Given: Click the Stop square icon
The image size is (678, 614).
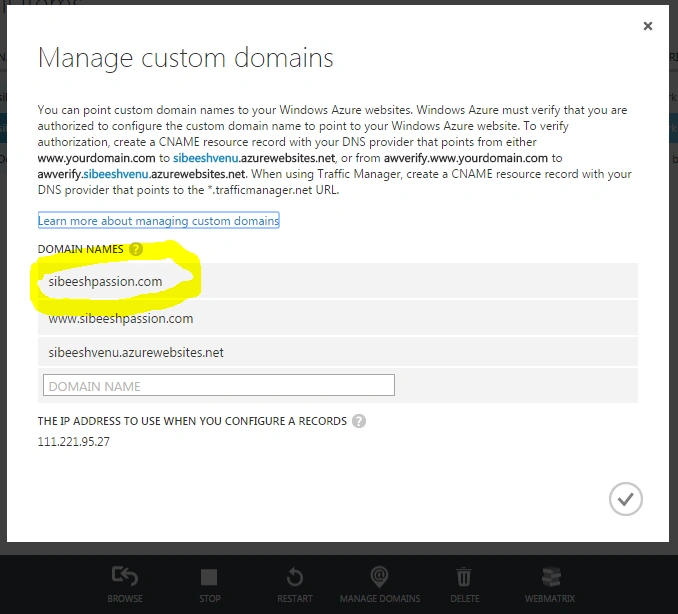Looking at the screenshot, I should pyautogui.click(x=209, y=577).
